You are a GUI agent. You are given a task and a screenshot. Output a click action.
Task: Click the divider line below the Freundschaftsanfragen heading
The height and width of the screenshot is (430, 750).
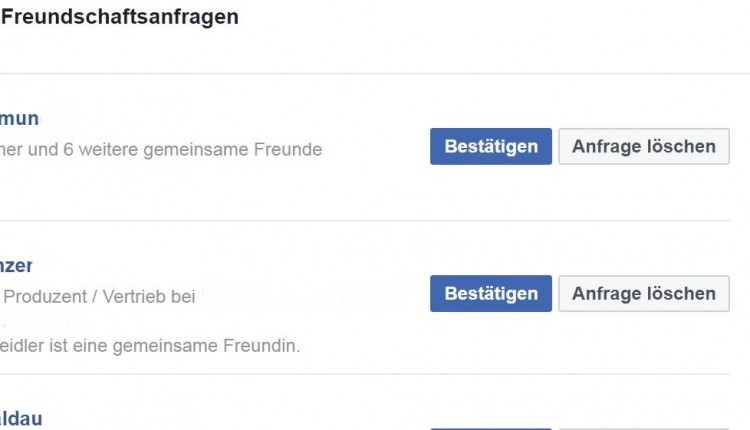(375, 74)
